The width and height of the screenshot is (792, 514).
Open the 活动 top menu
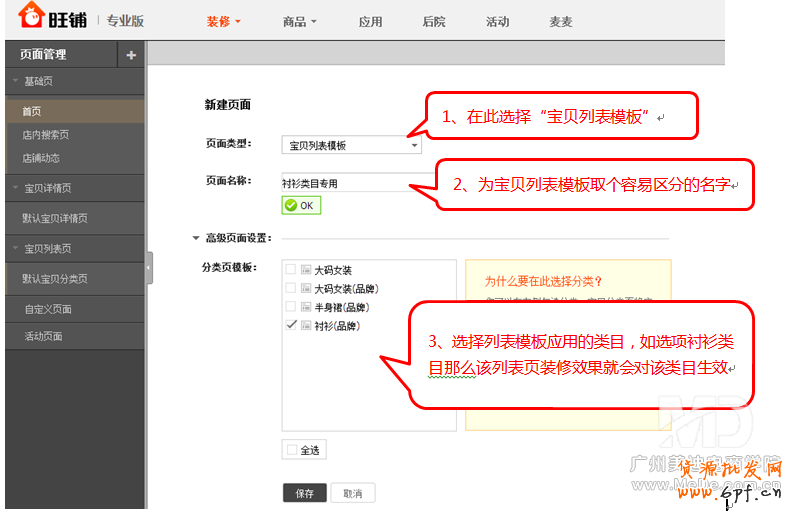click(x=498, y=22)
